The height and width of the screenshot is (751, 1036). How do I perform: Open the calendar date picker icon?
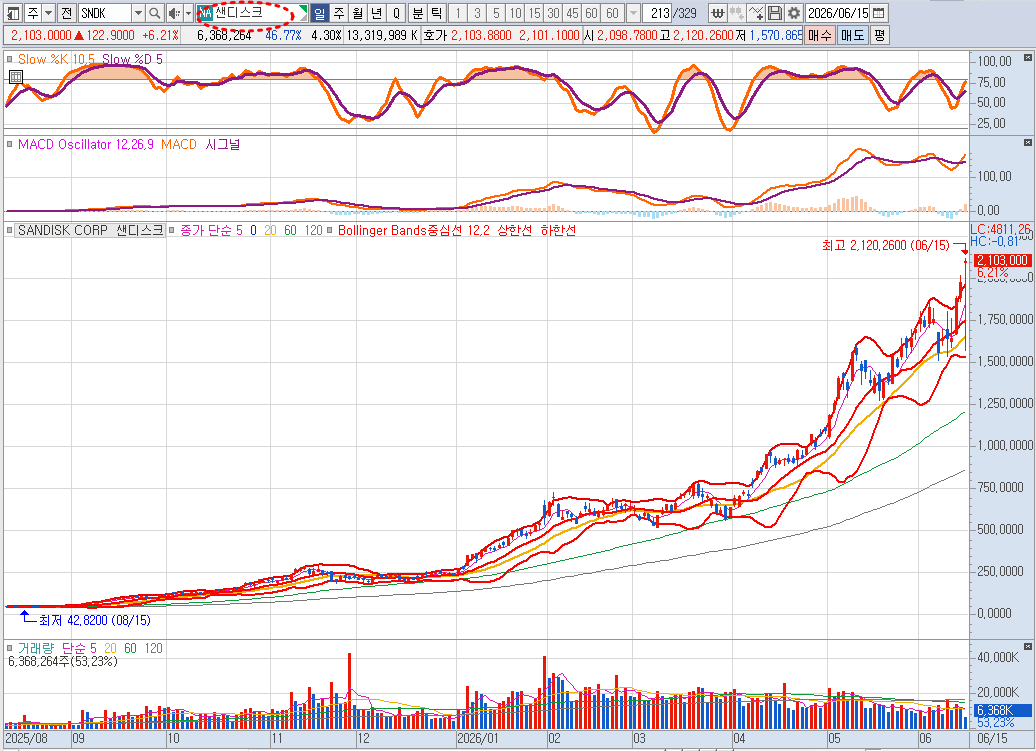pos(879,13)
